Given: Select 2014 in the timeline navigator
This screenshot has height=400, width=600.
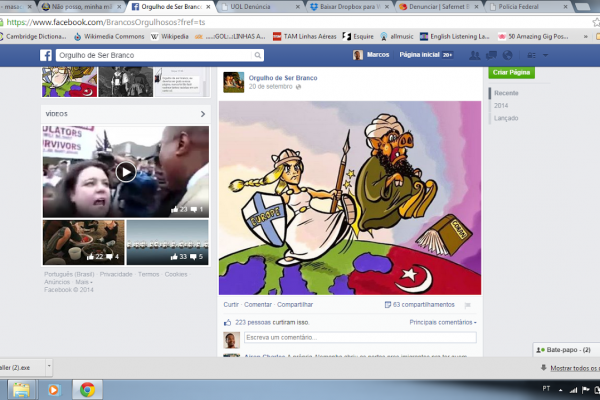Looking at the screenshot, I should point(501,106).
